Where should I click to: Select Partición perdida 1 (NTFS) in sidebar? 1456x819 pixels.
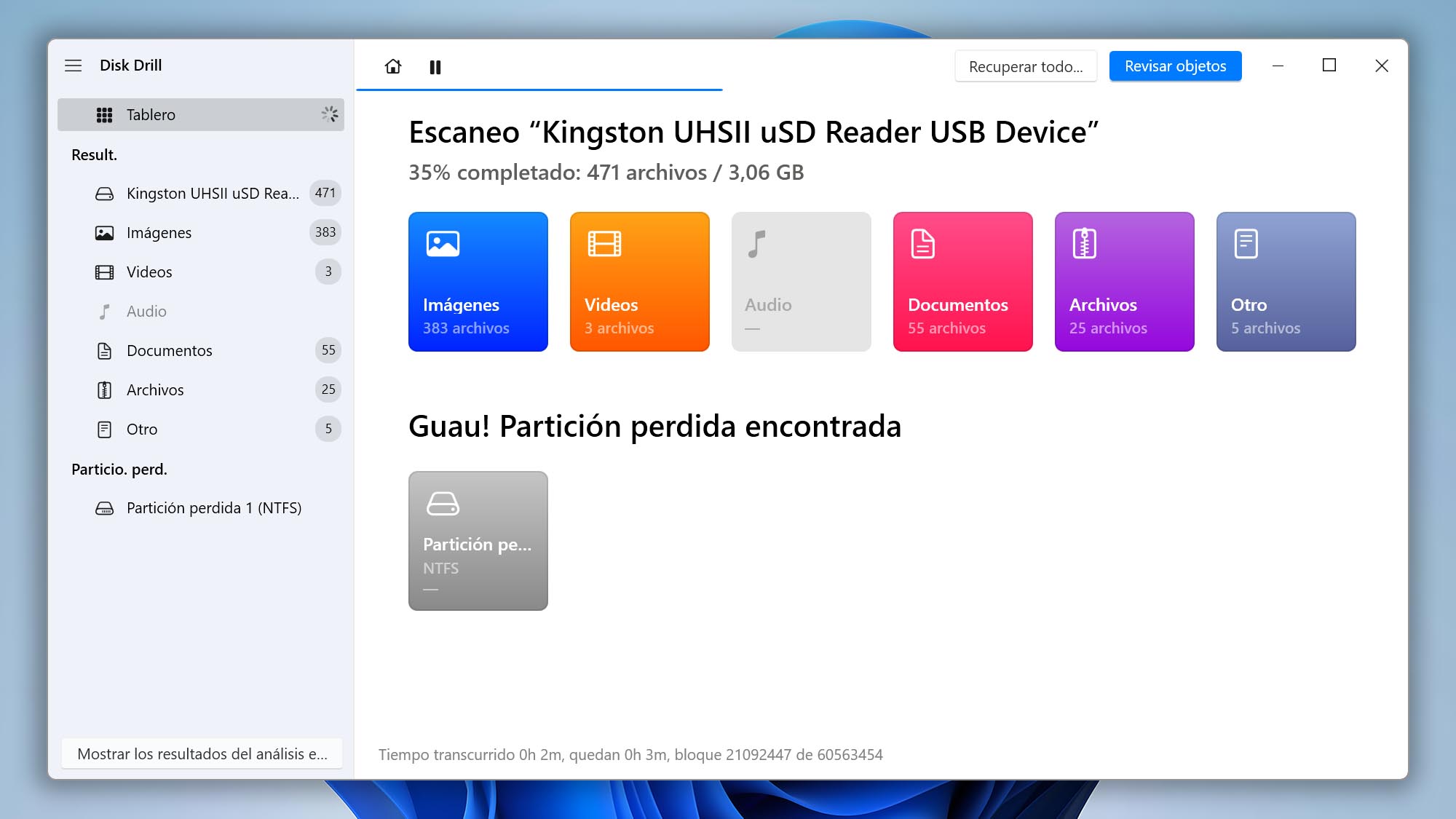click(x=201, y=508)
